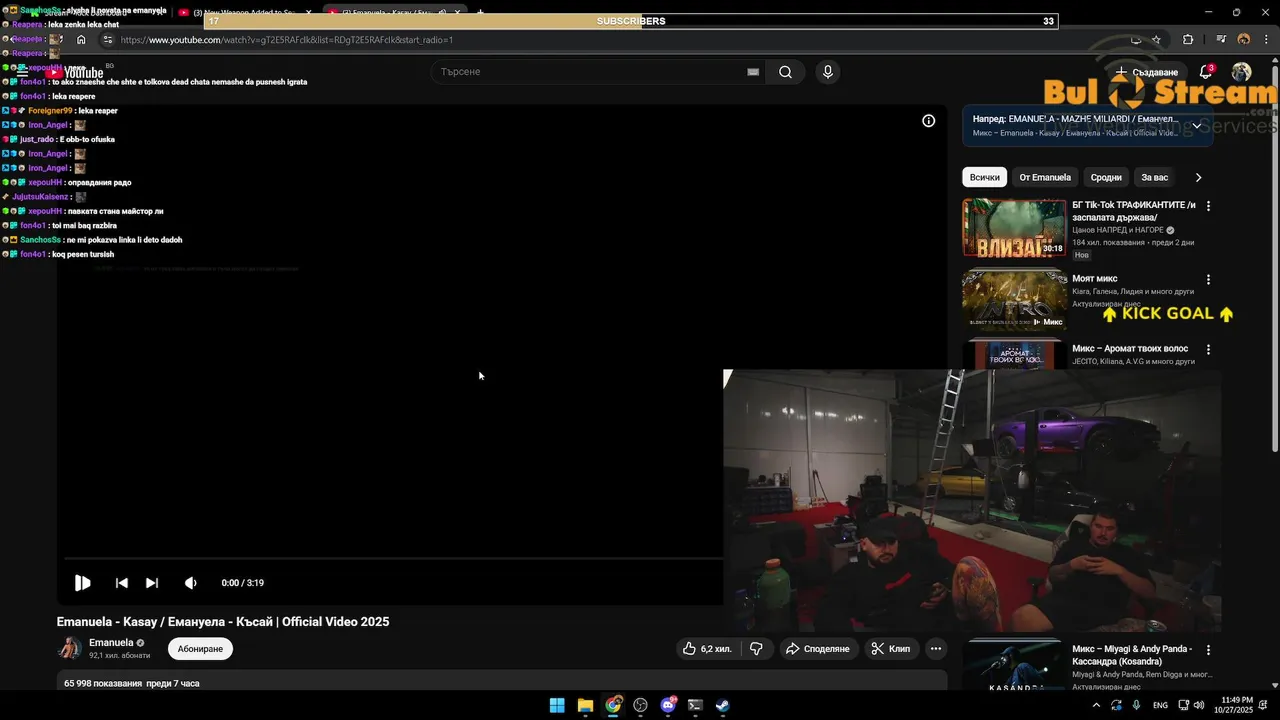Open the on-screen keyboard in search box
Screen dimensions: 1280x720
(753, 72)
